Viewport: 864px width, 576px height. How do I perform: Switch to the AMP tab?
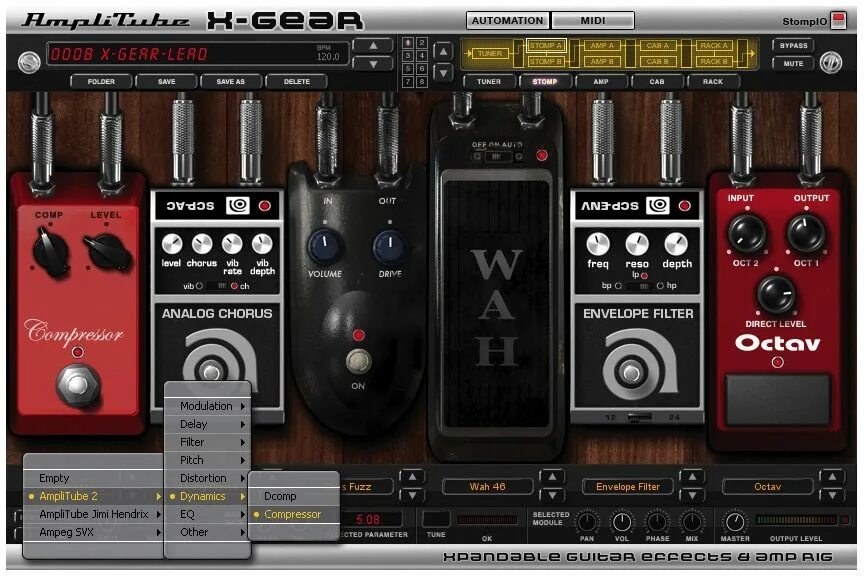601,82
